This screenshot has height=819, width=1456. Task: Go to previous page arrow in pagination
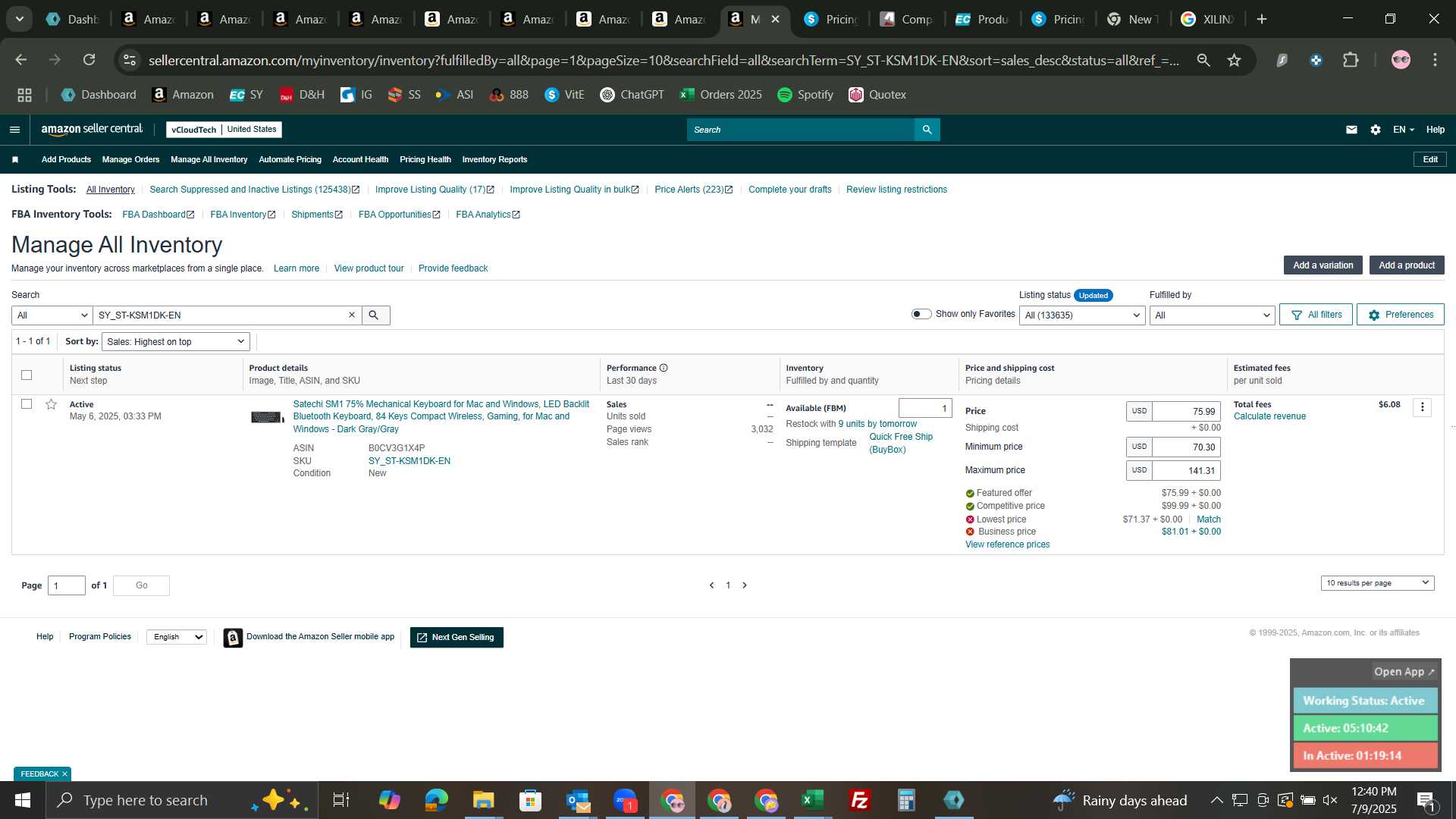tap(711, 585)
